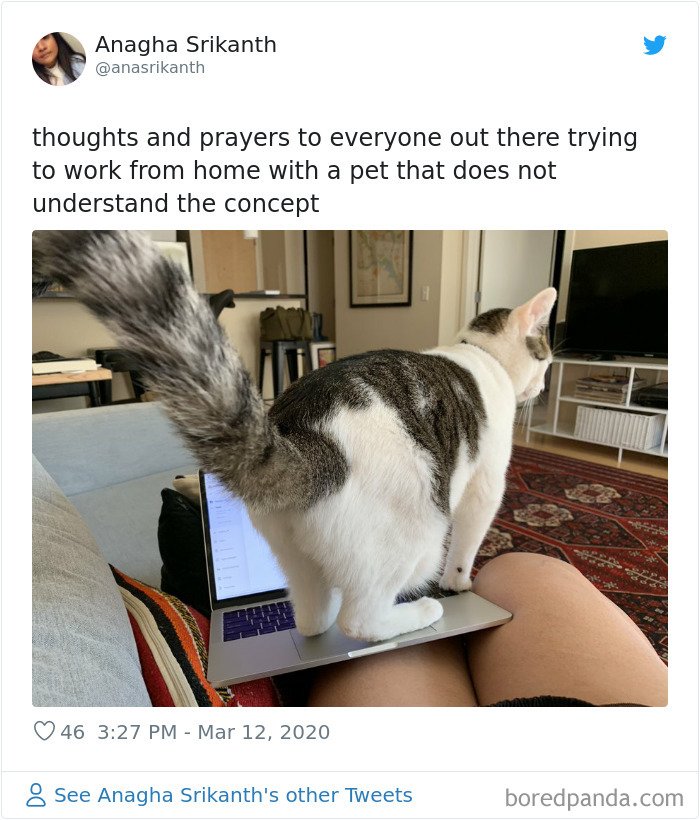700x820 pixels.
Task: Click the 46 likes count
Action: 72,732
